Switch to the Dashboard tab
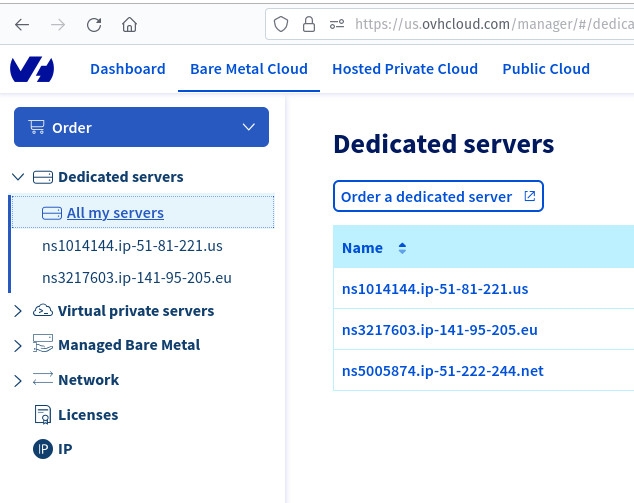 point(127,69)
